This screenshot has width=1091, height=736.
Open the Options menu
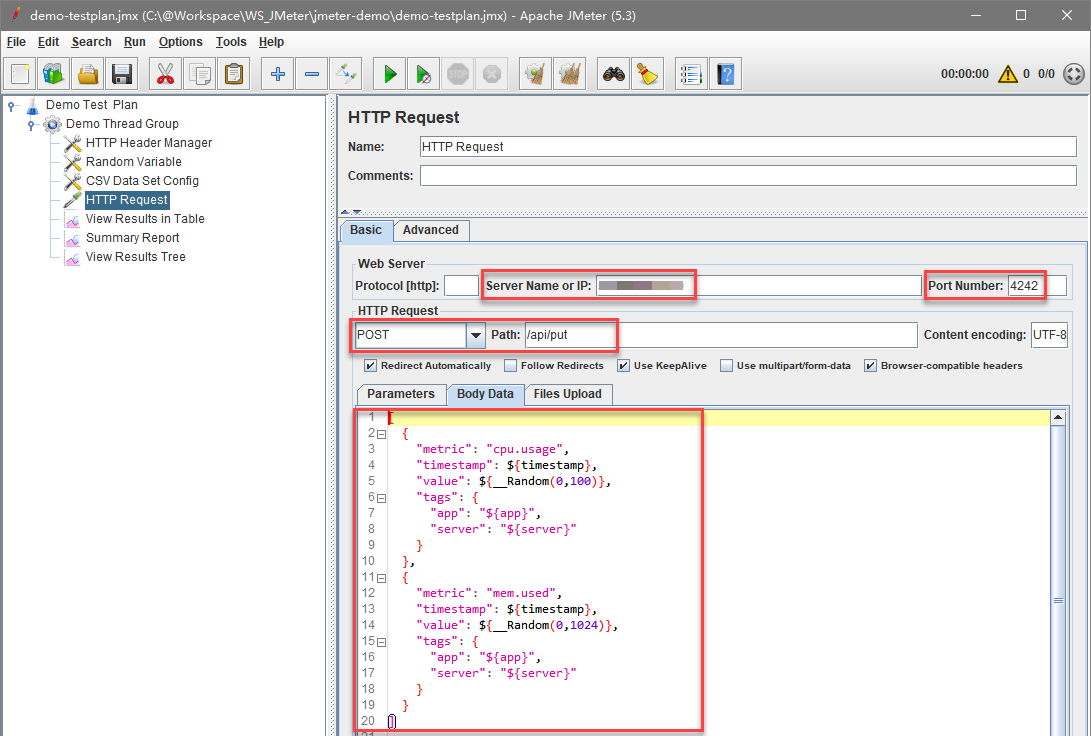[180, 42]
